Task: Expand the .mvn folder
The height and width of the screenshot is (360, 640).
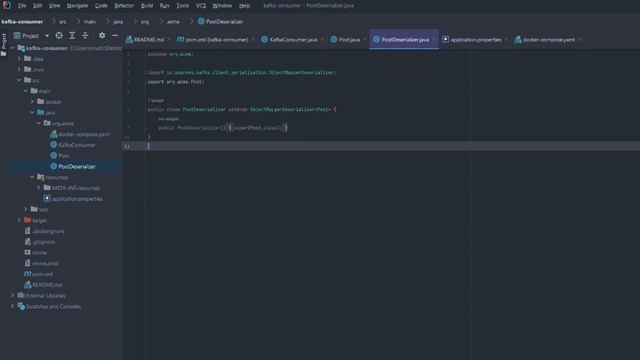Action: coord(19,69)
